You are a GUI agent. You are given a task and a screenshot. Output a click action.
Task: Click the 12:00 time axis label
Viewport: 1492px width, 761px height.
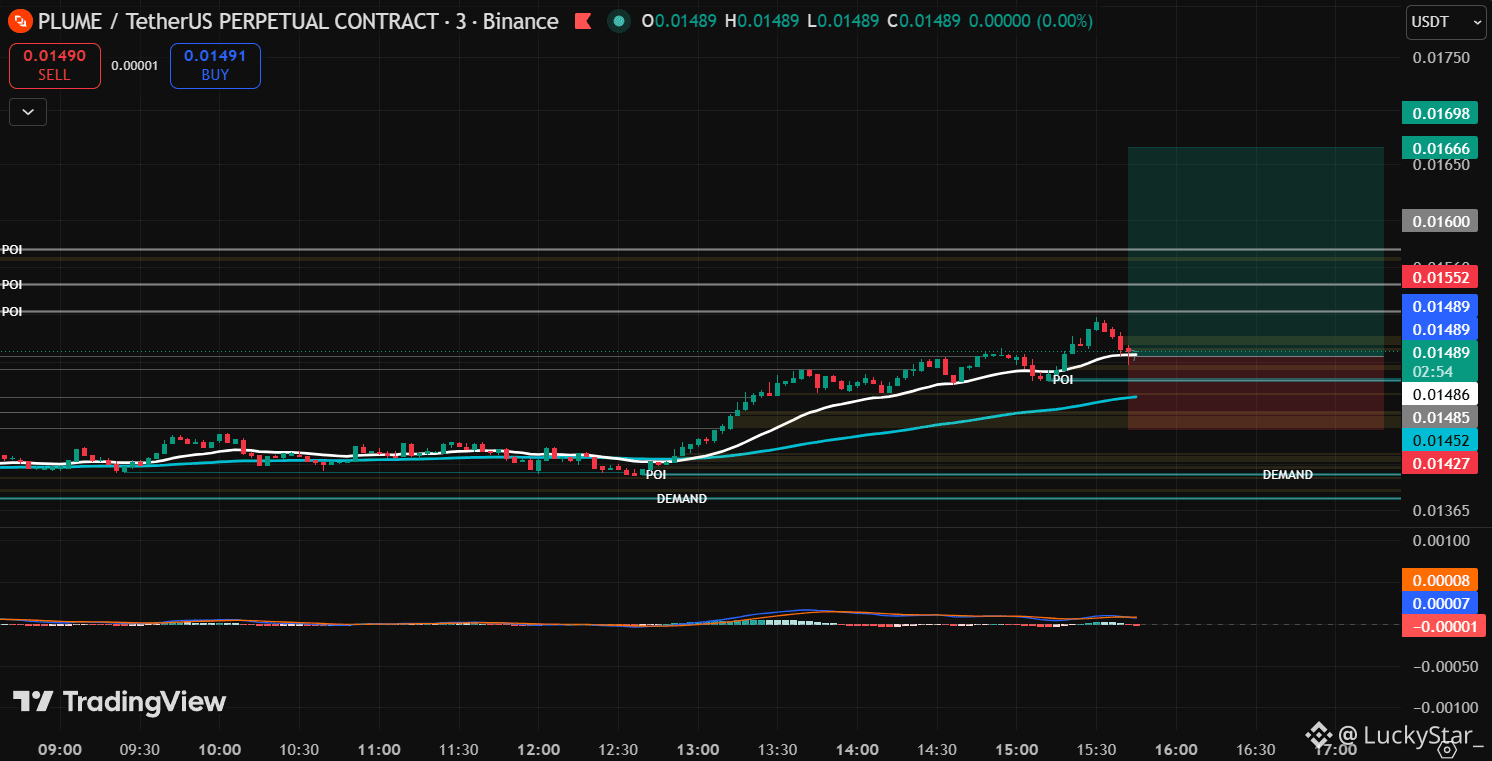(x=538, y=750)
